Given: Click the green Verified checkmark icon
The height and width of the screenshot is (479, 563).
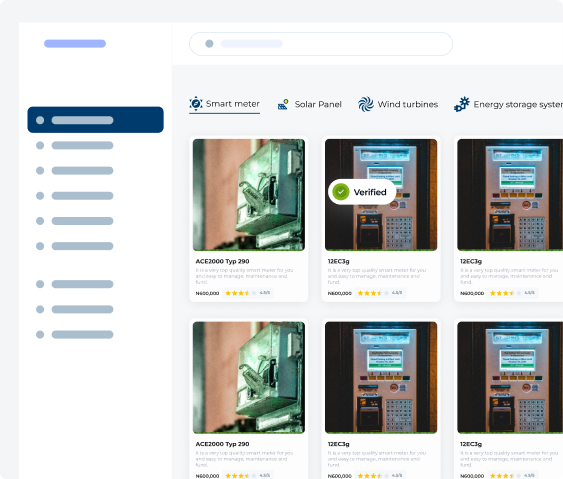Looking at the screenshot, I should point(341,192).
